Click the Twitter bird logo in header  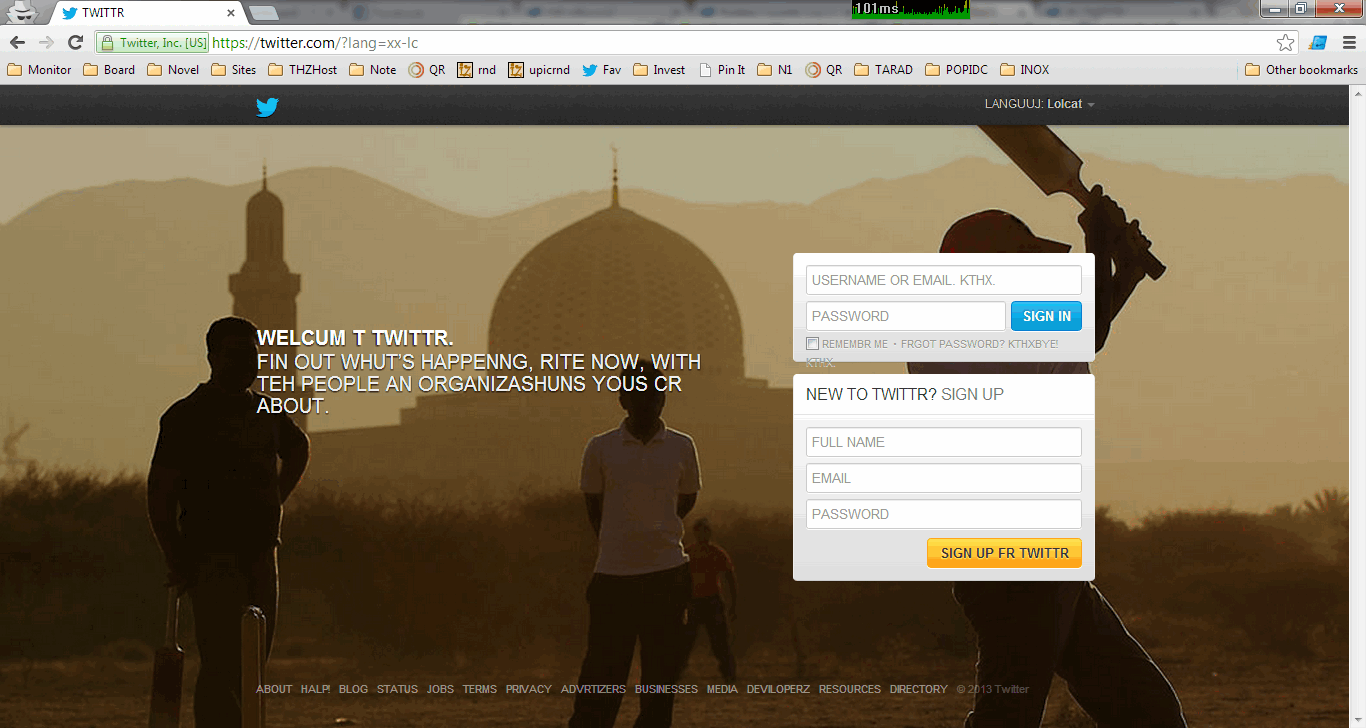coord(267,106)
